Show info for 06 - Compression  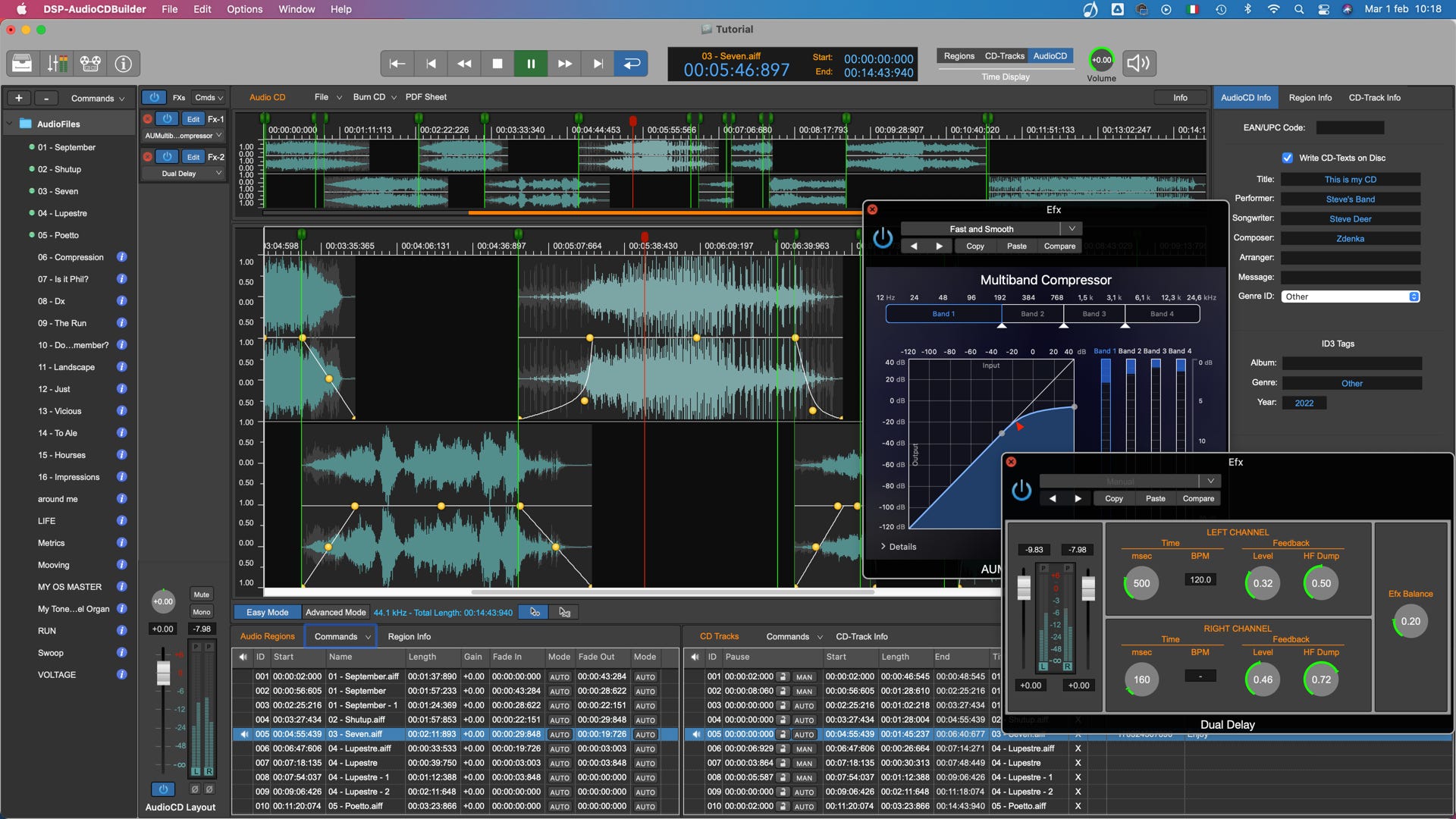point(121,257)
